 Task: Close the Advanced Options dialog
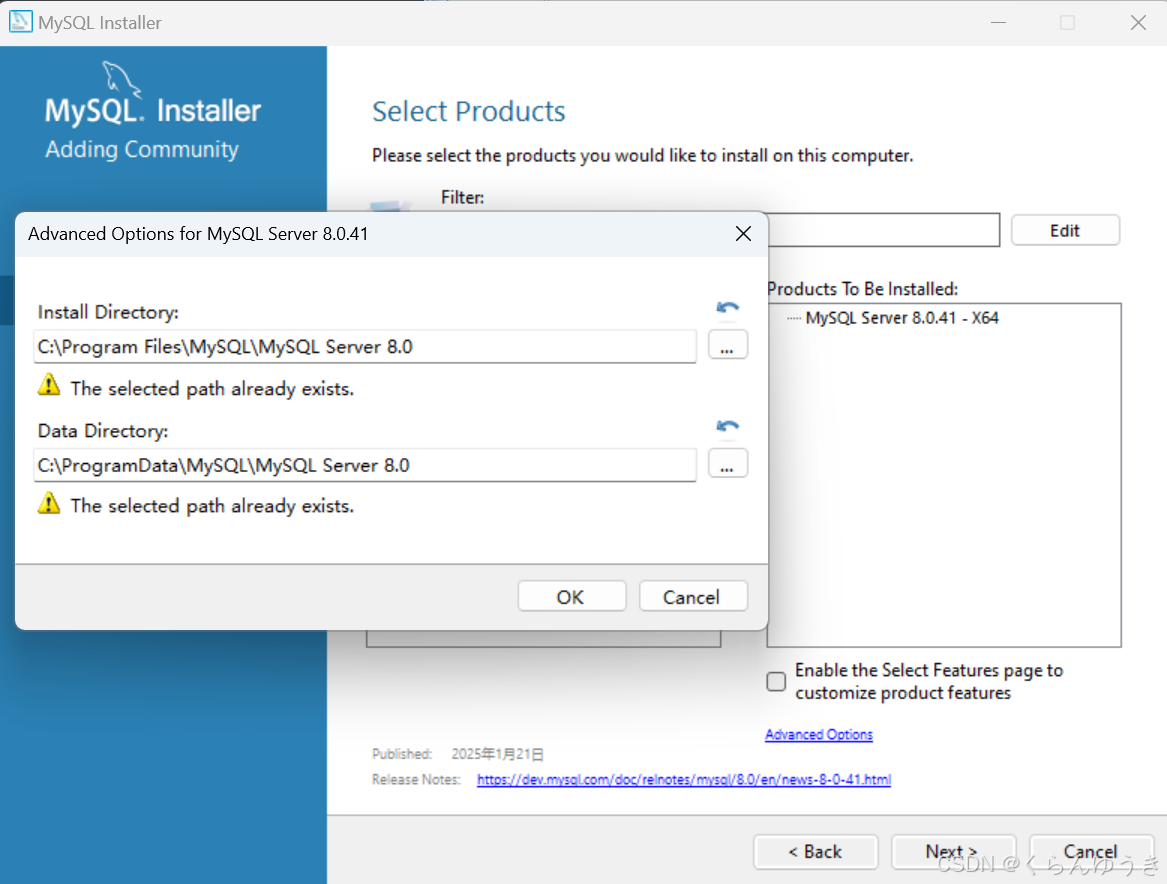(x=743, y=234)
